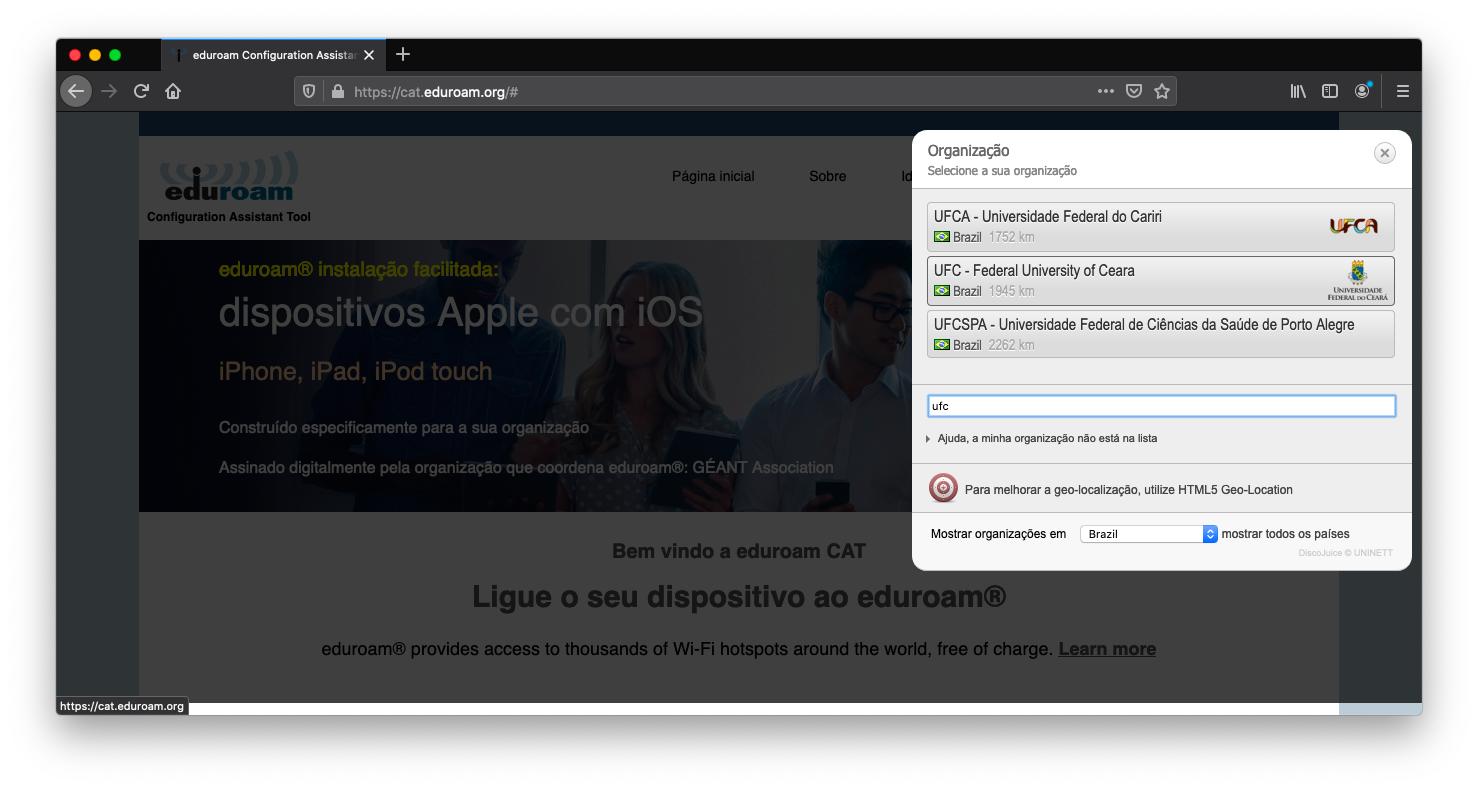Choose UFCA - Universidade Federal do Cariri
Screen dimensions: 1478x789
coord(1160,227)
